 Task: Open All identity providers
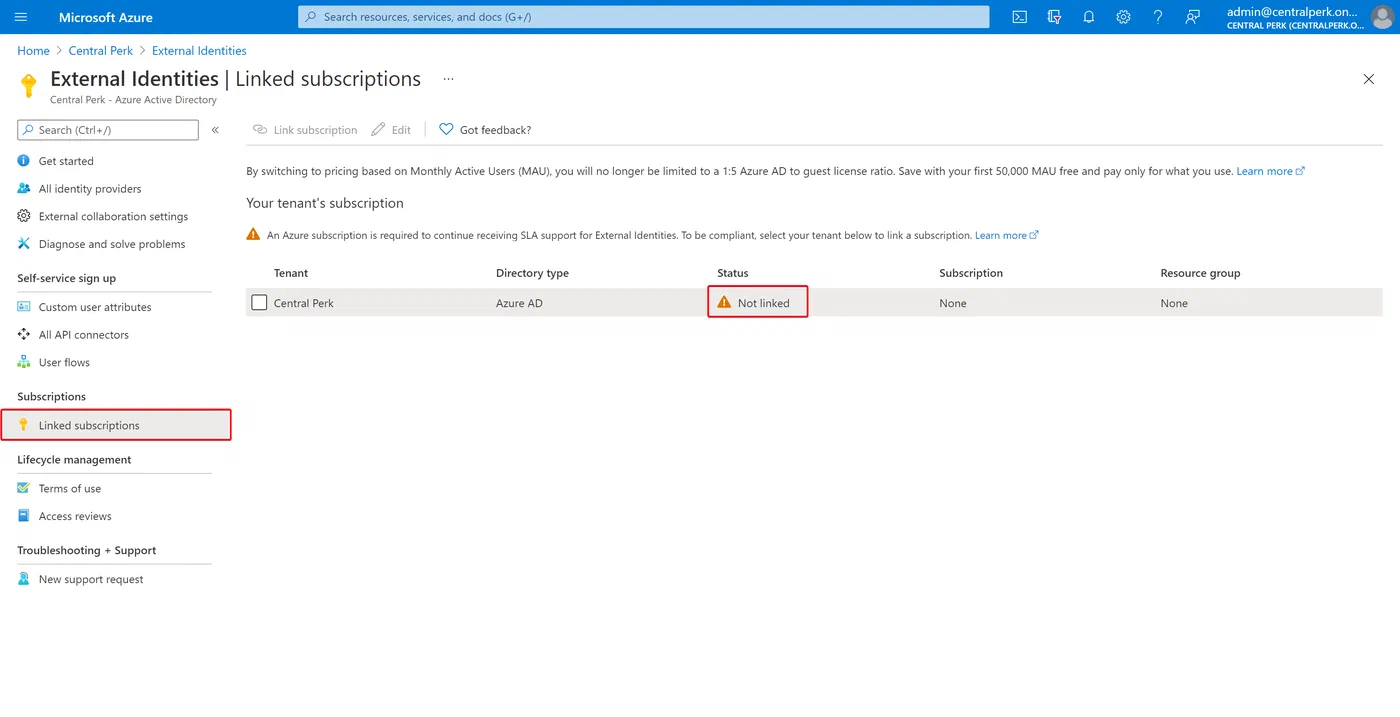tap(90, 189)
